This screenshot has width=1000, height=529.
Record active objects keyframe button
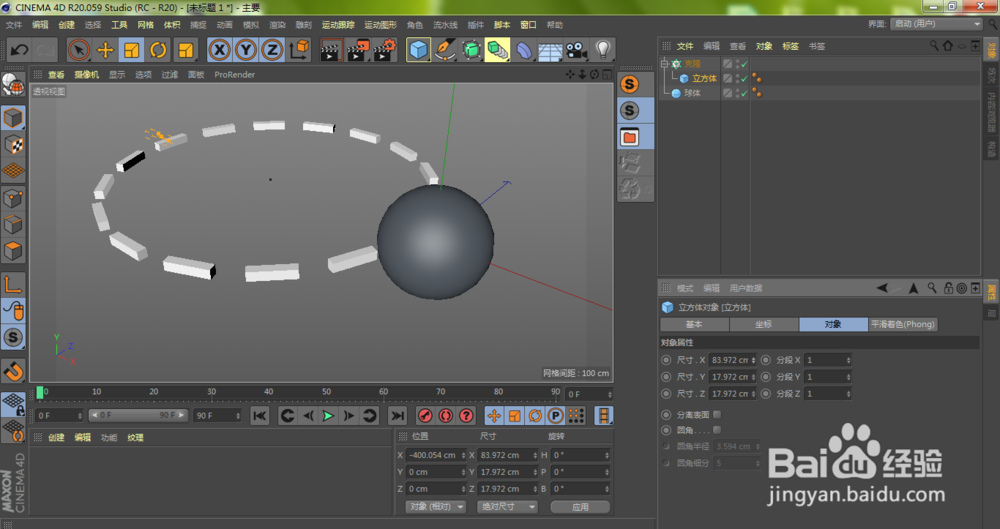tap(425, 416)
